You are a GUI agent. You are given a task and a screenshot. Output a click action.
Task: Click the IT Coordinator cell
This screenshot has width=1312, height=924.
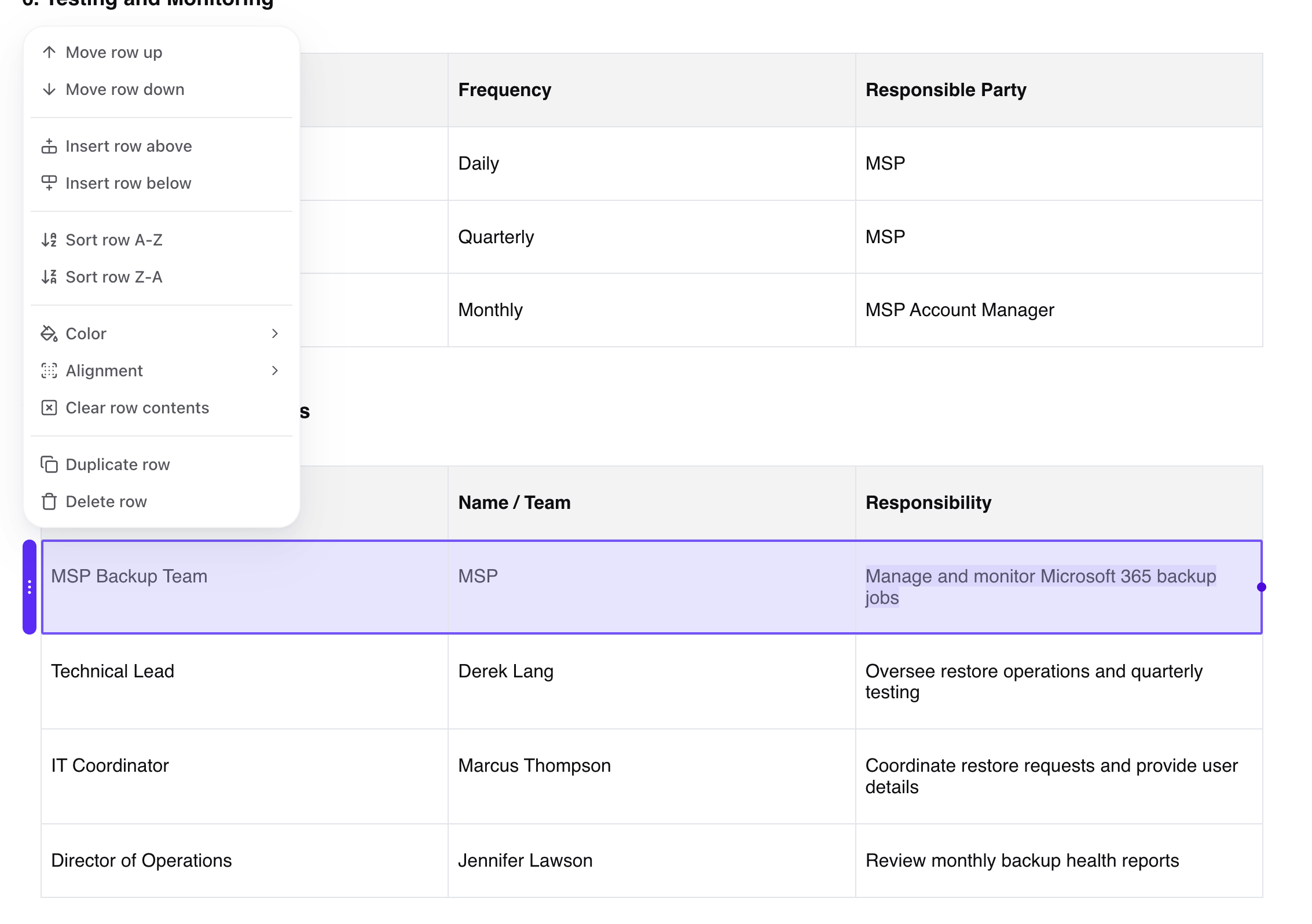coord(245,776)
